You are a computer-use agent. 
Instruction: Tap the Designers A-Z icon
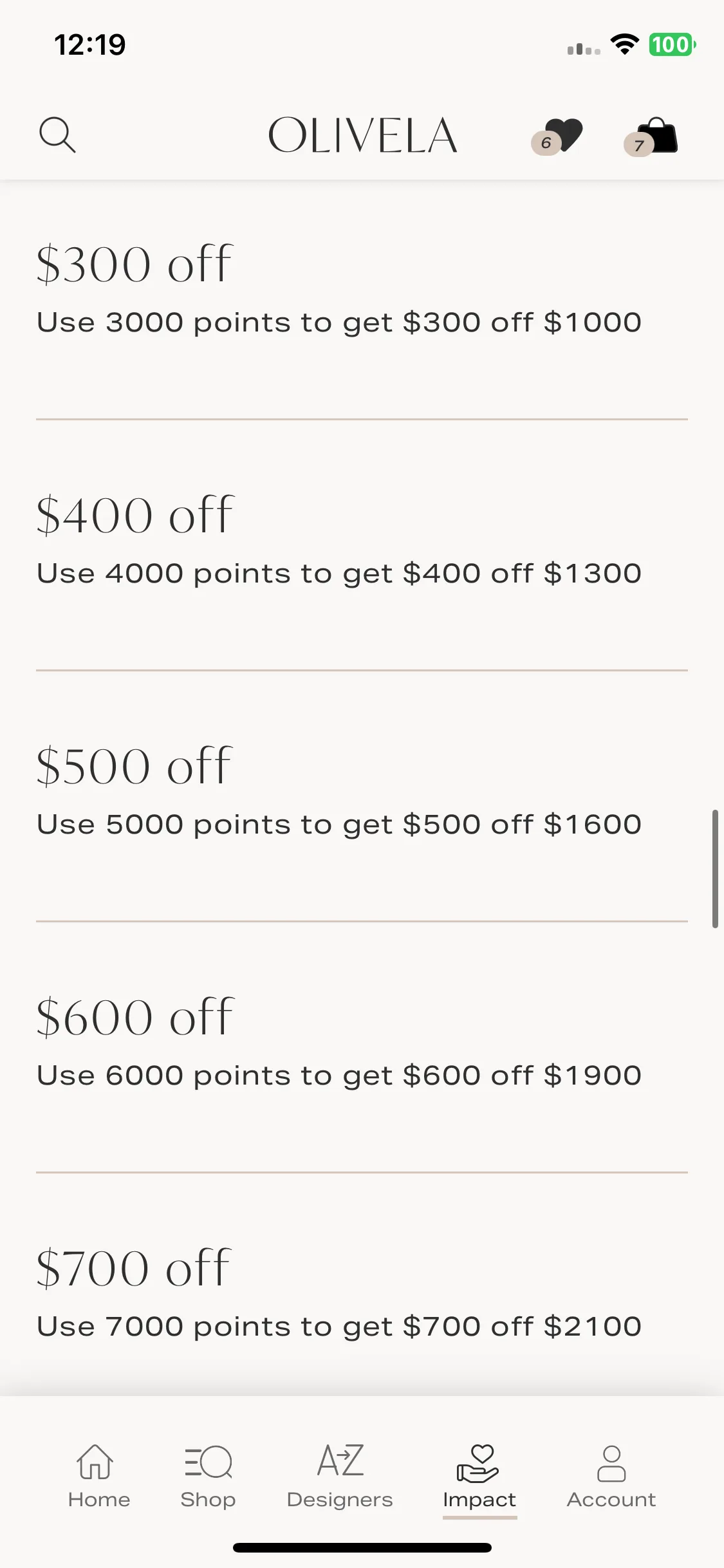(x=340, y=1460)
